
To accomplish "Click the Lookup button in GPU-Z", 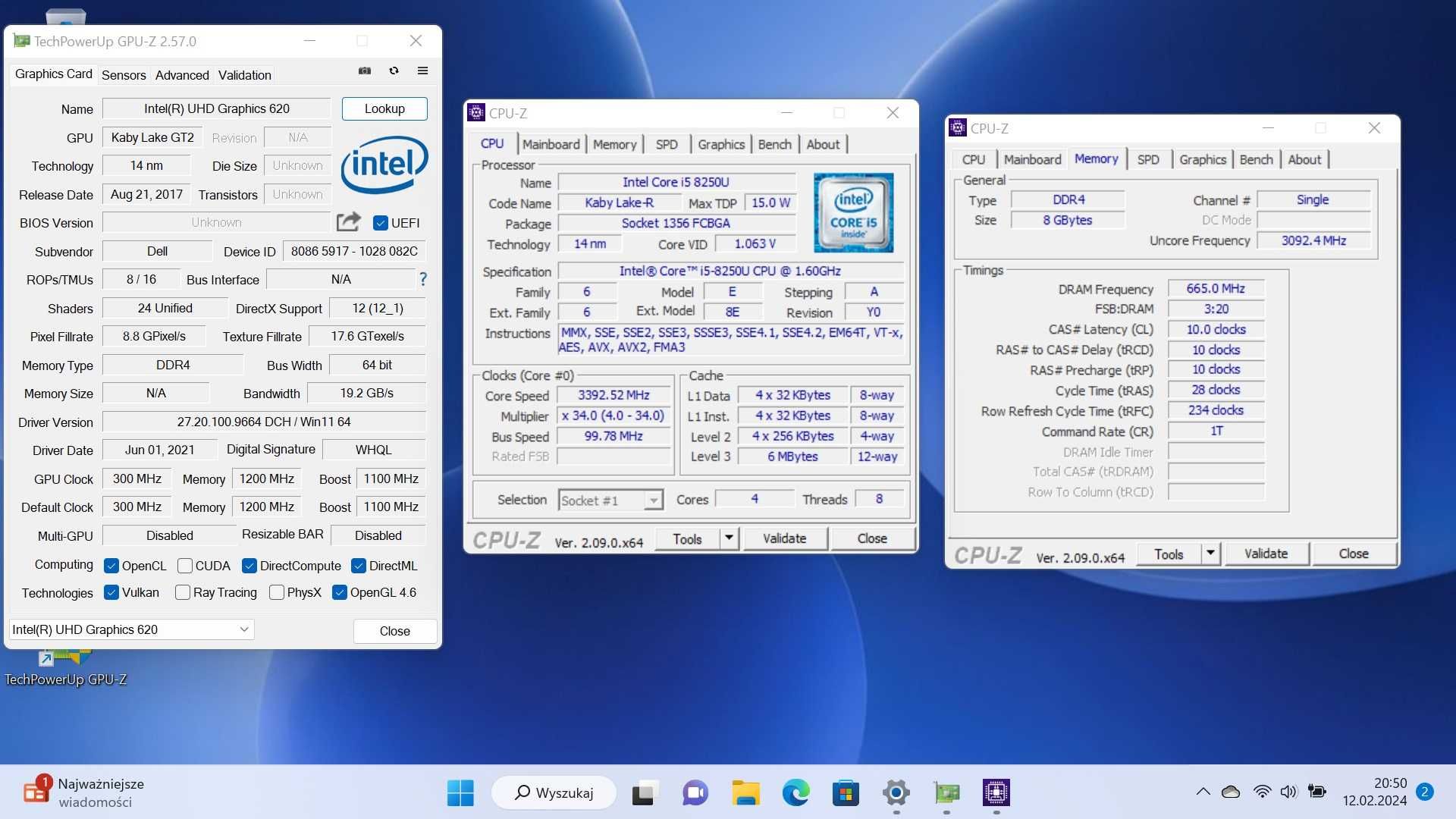I will 384,108.
